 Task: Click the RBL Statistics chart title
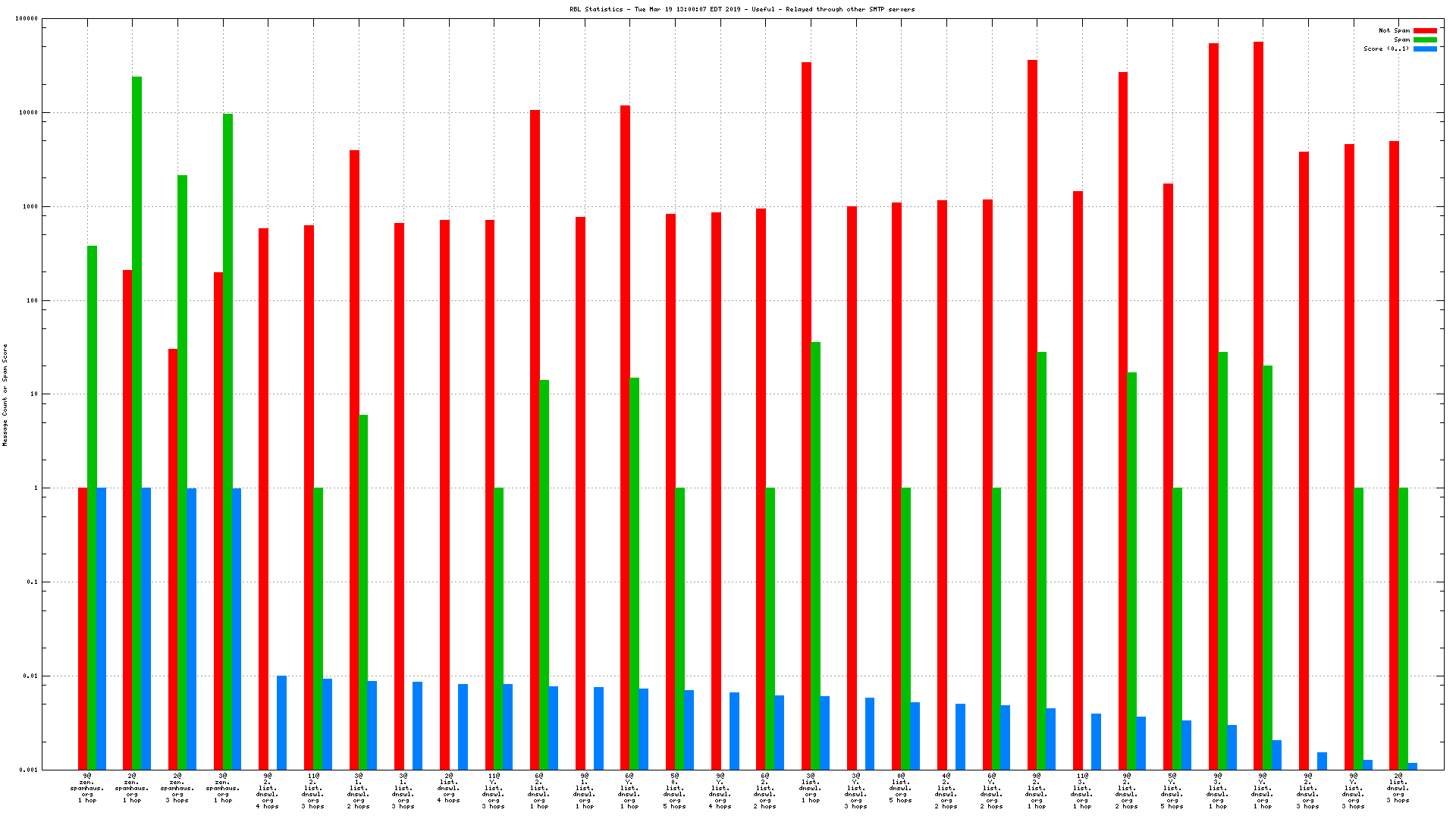[742, 9]
